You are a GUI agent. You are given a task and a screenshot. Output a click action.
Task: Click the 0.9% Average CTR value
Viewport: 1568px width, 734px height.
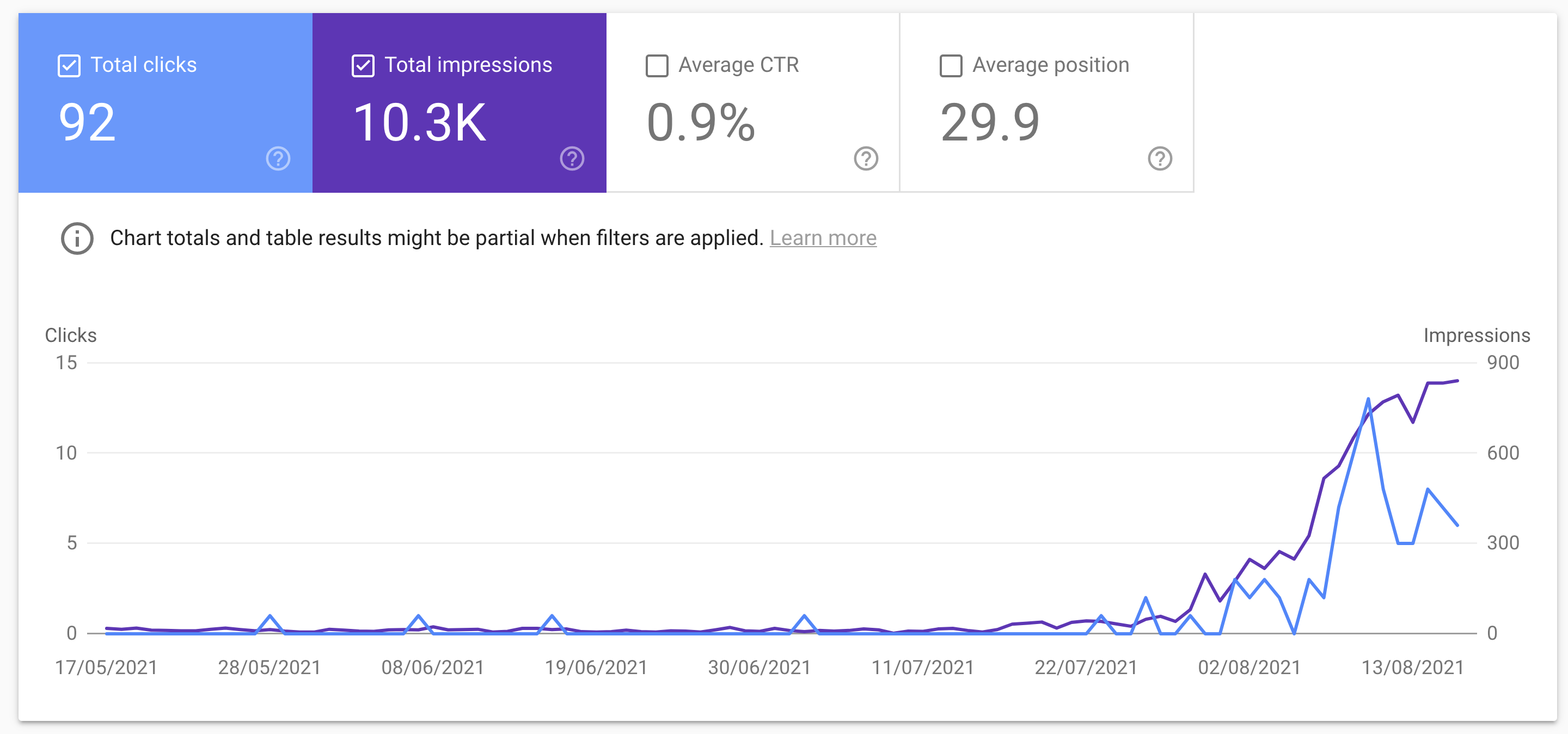701,123
